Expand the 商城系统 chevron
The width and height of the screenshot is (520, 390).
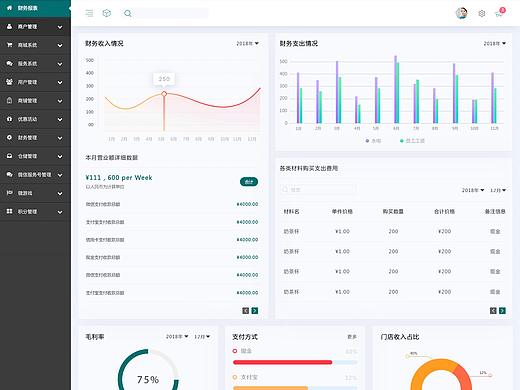[60, 45]
